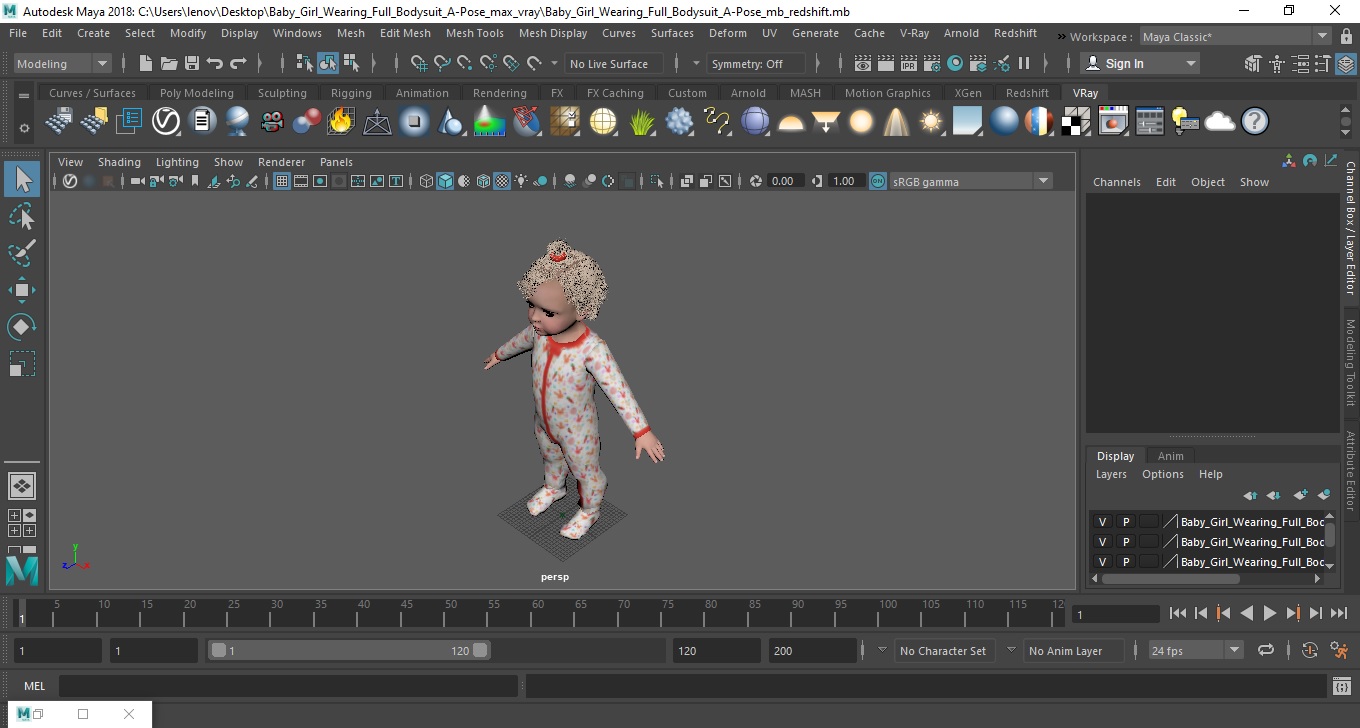Pause Viewport 2.0 update icon

1024,63
